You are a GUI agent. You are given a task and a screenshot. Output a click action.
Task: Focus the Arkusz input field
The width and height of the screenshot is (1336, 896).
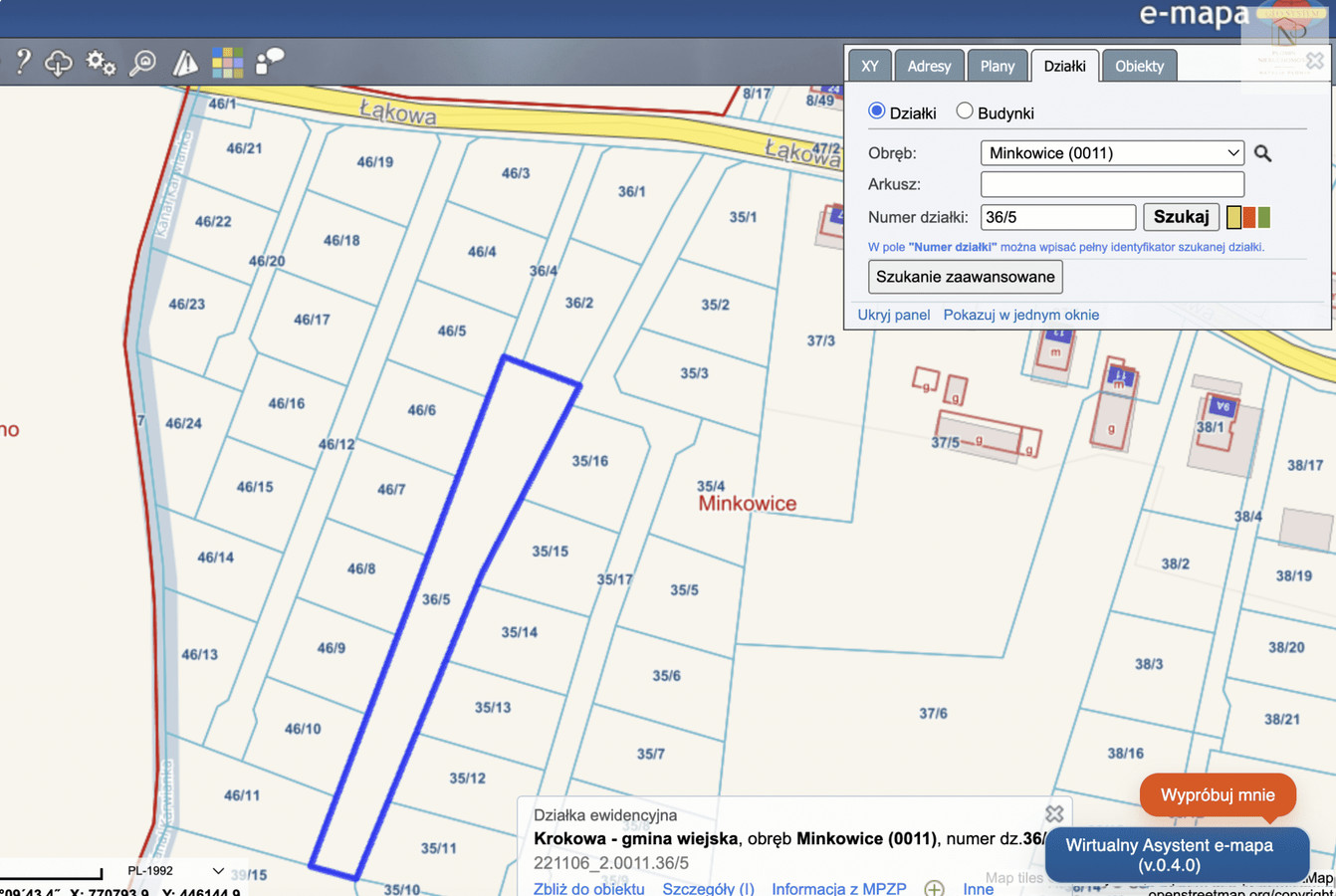coord(1112,184)
